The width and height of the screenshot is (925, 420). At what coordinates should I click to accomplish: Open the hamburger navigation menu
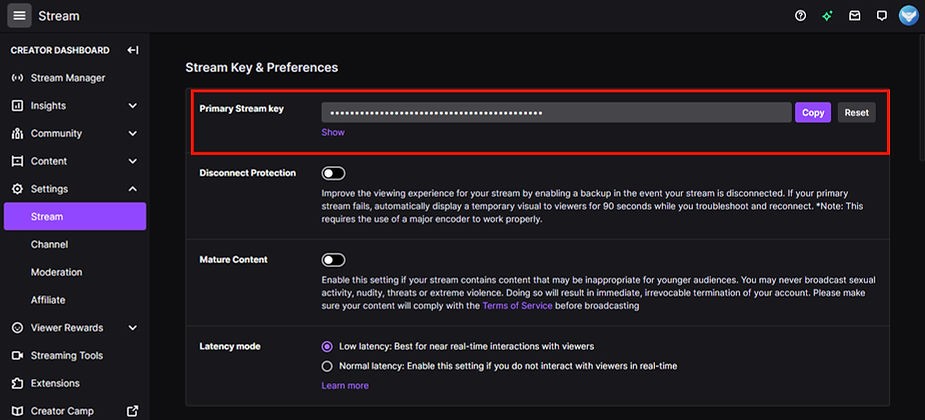[19, 16]
